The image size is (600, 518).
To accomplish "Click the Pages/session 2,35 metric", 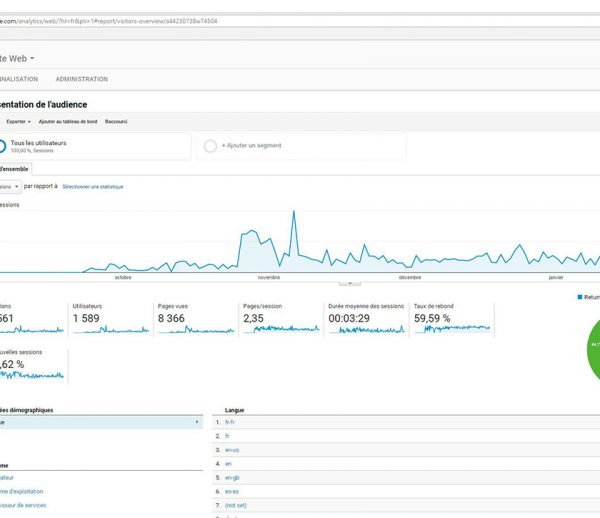I will coord(281,320).
